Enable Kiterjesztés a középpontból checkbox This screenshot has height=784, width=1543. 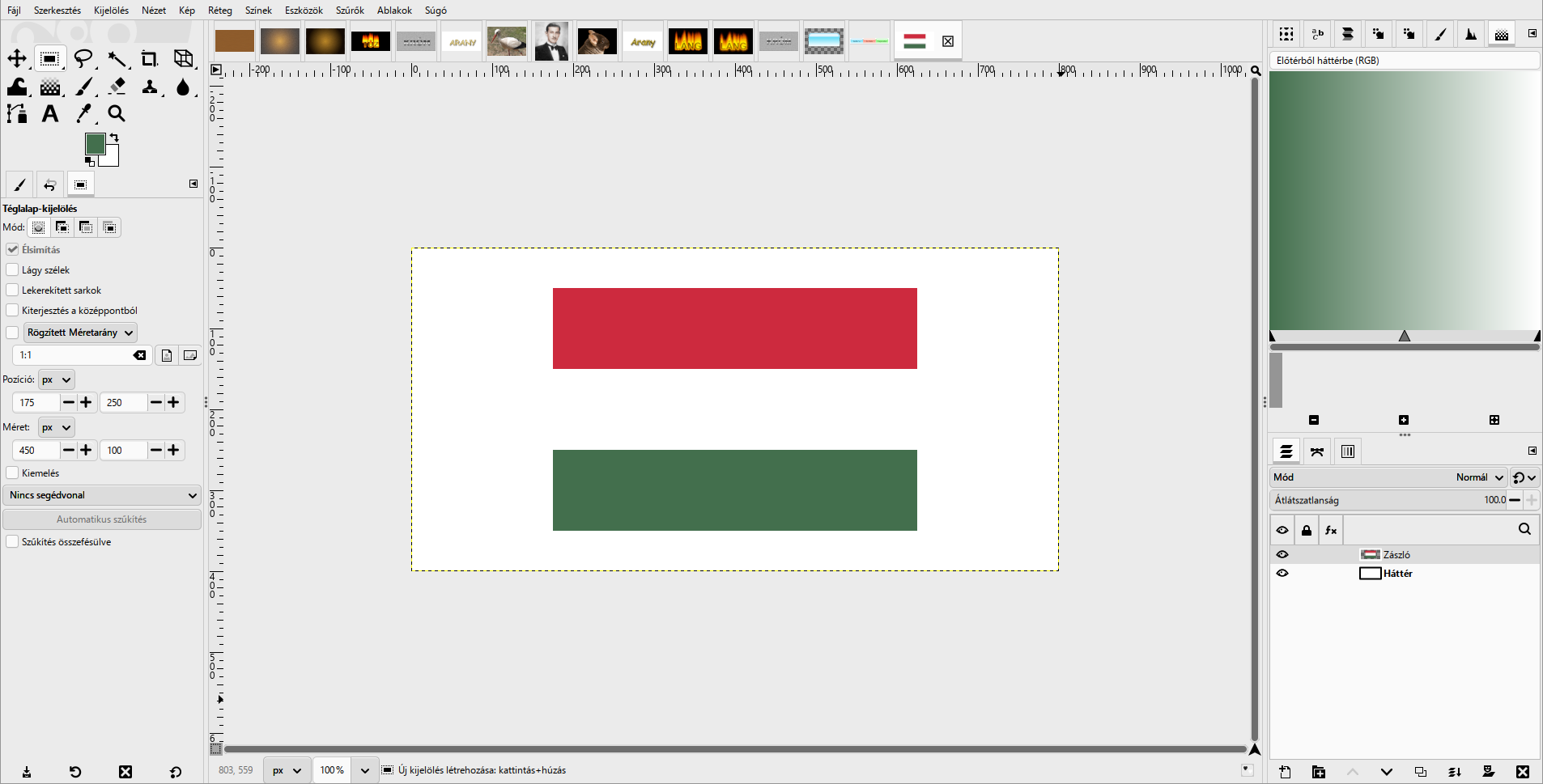coord(12,310)
